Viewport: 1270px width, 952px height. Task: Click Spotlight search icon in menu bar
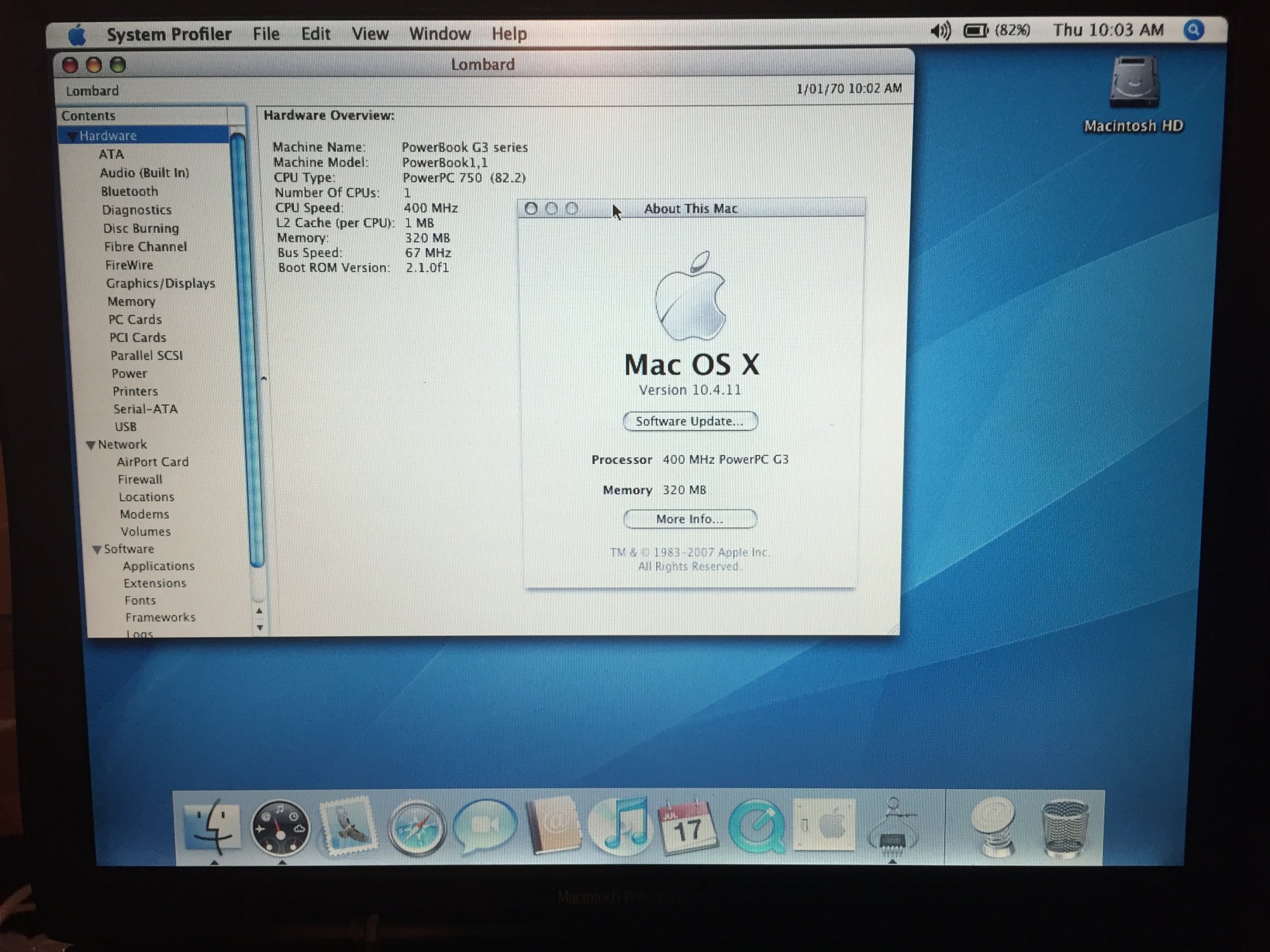[1193, 30]
